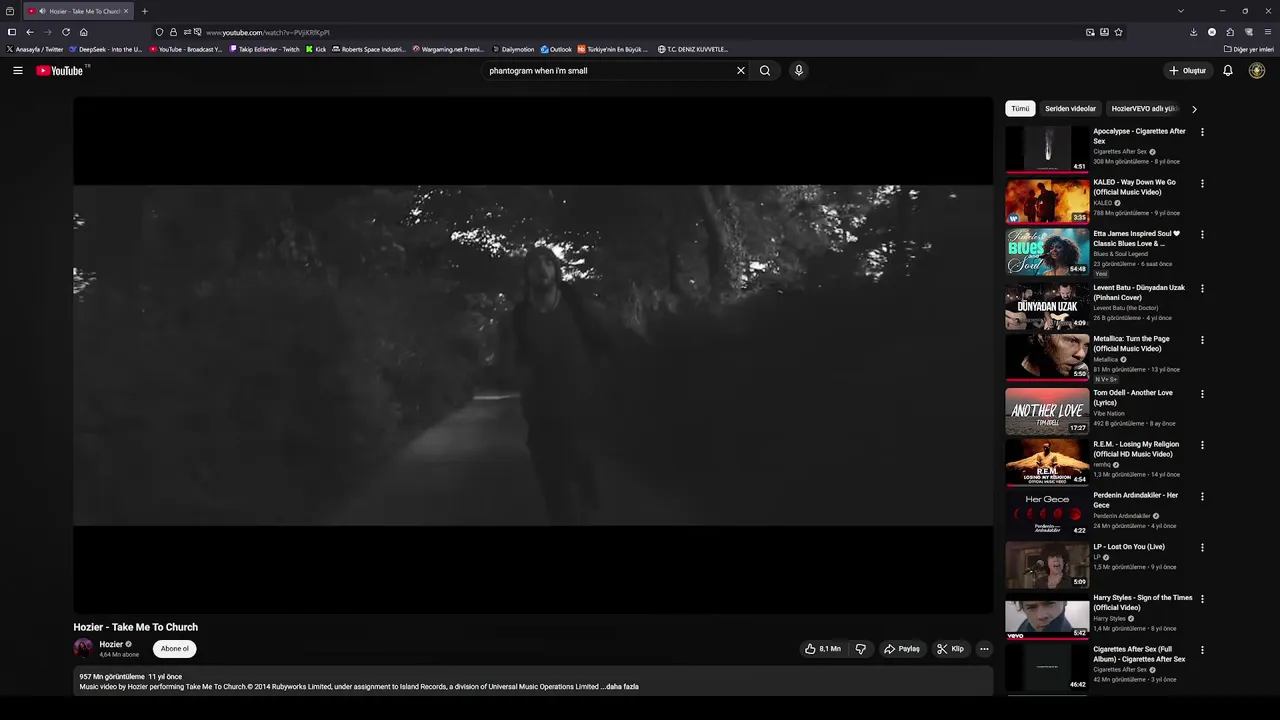Open options for Etta James Inspired Soul
The height and width of the screenshot is (720, 1280).
(x=1202, y=235)
